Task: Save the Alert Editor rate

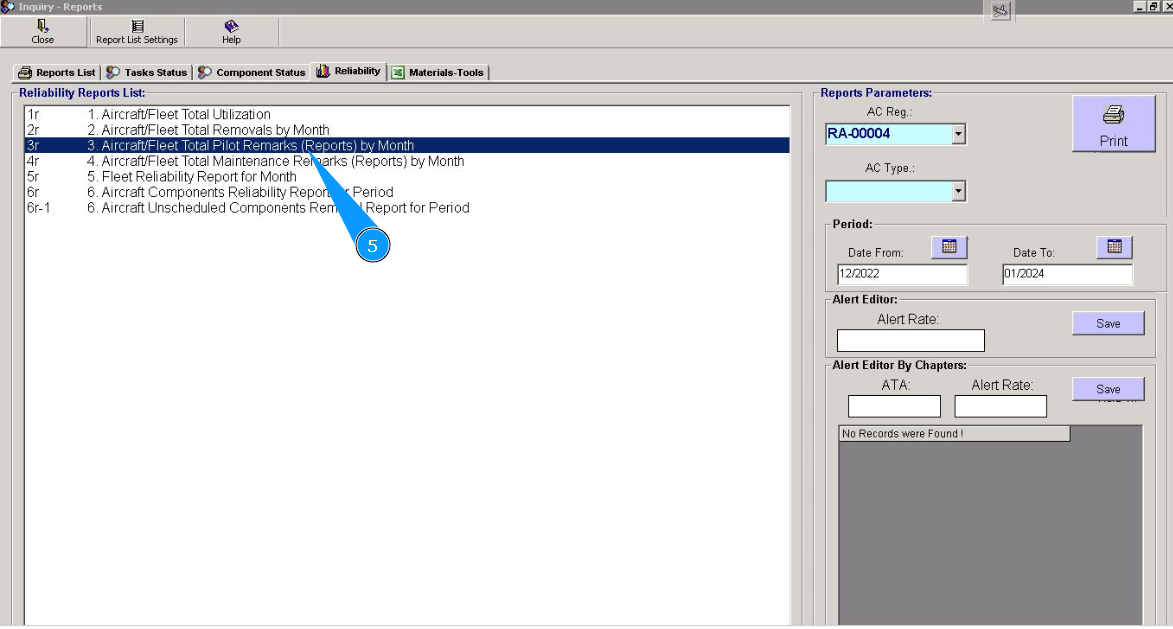Action: [x=1108, y=323]
